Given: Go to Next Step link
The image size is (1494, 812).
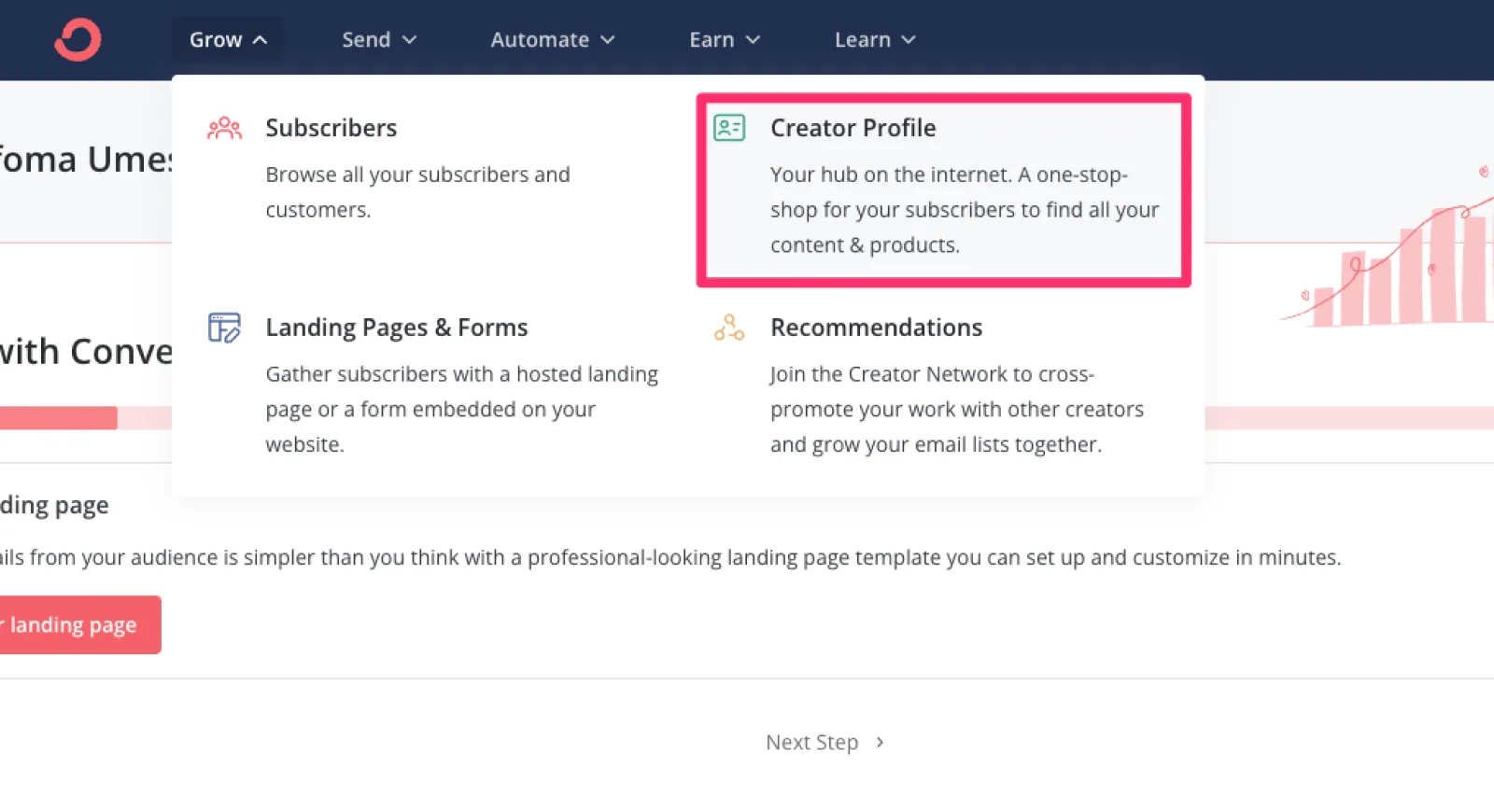Looking at the screenshot, I should coord(811,743).
